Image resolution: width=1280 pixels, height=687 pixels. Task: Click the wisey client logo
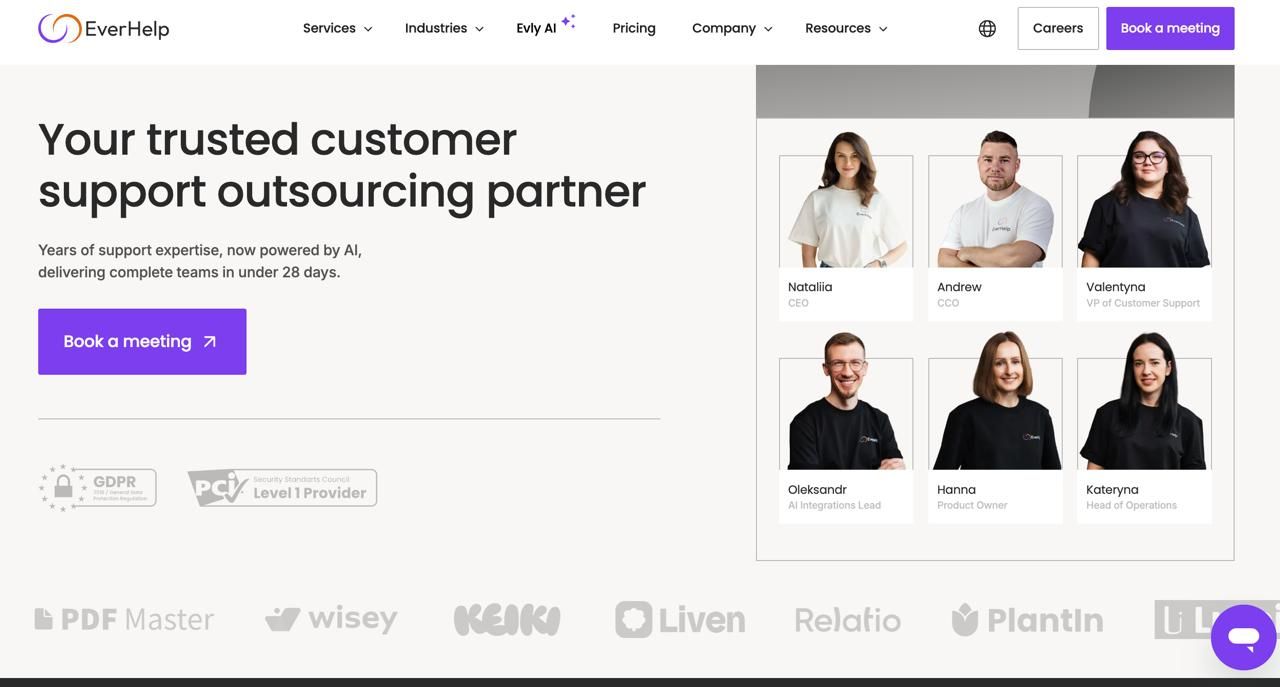pyautogui.click(x=331, y=619)
